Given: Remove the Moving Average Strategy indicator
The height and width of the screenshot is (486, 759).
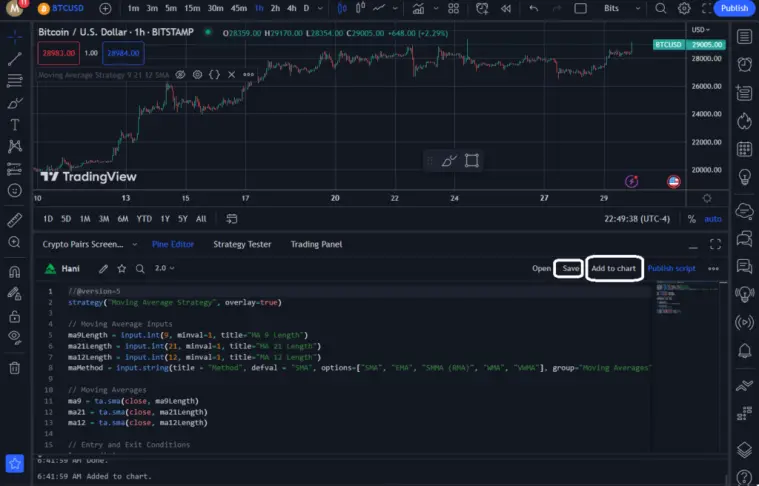Looking at the screenshot, I should pyautogui.click(x=231, y=75).
